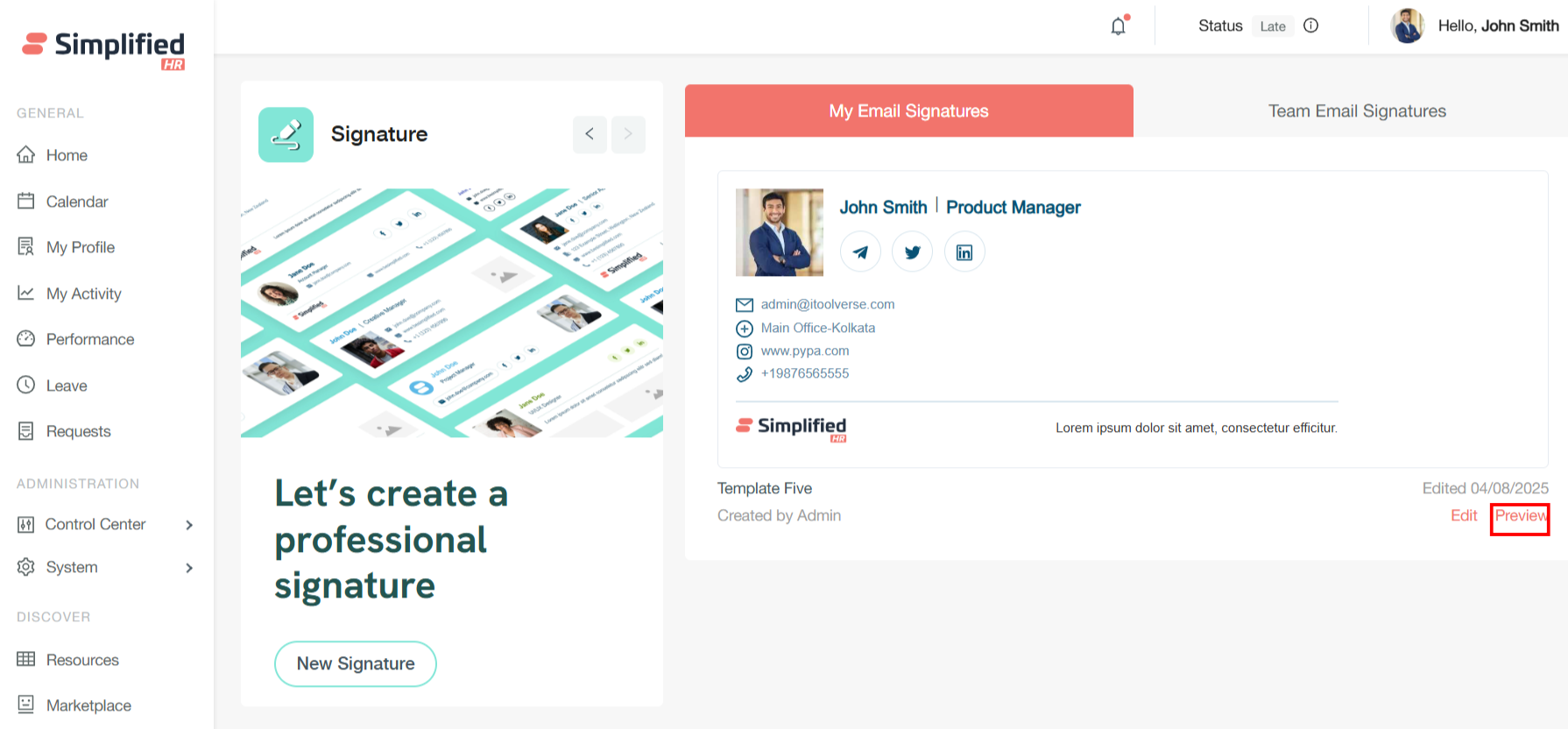1568x729 pixels.
Task: Click the green Signature pen icon
Action: click(286, 135)
